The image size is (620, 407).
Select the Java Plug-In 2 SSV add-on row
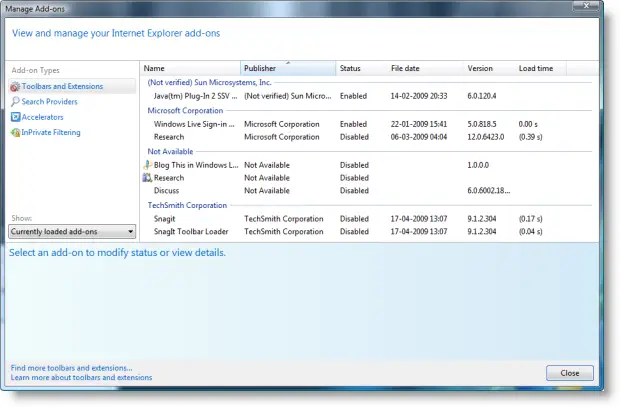[x=194, y=96]
